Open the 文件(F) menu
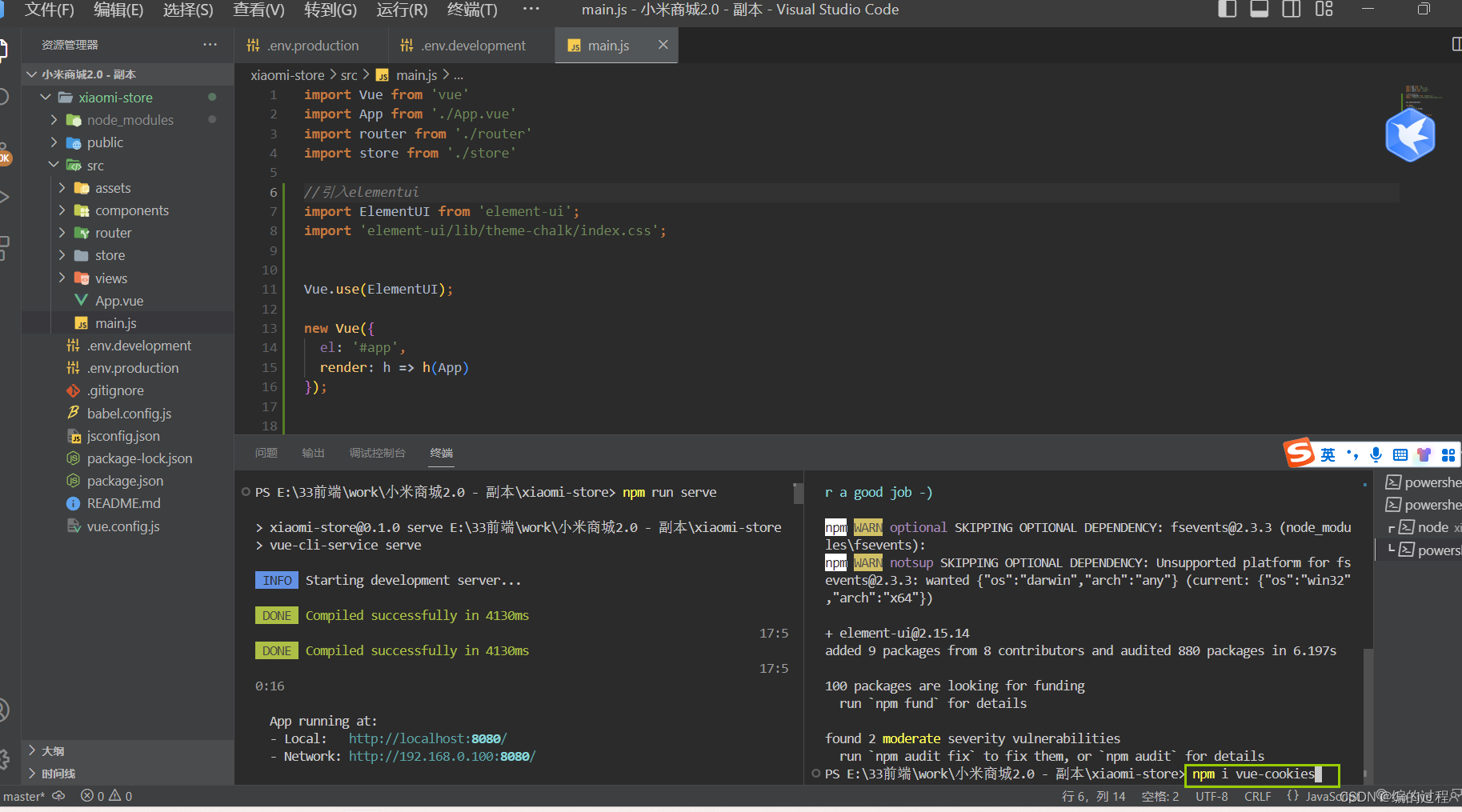Screen dimensions: 1462x812 pyautogui.click(x=50, y=10)
